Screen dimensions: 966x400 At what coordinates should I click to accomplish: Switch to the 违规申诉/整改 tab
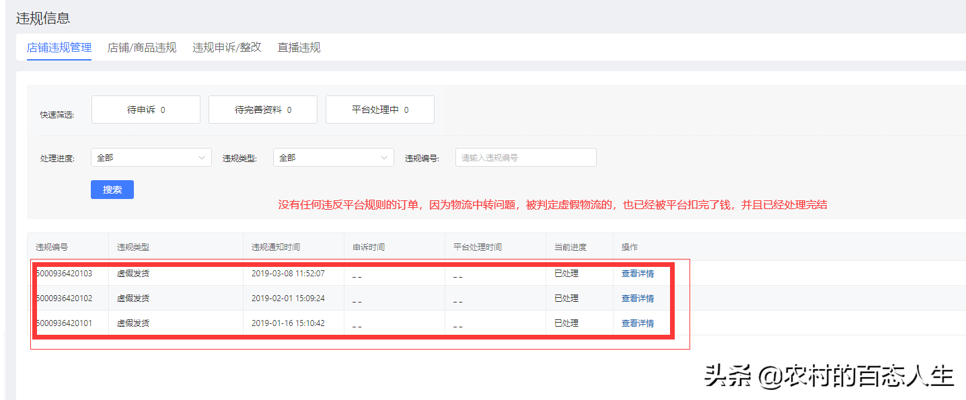point(227,47)
